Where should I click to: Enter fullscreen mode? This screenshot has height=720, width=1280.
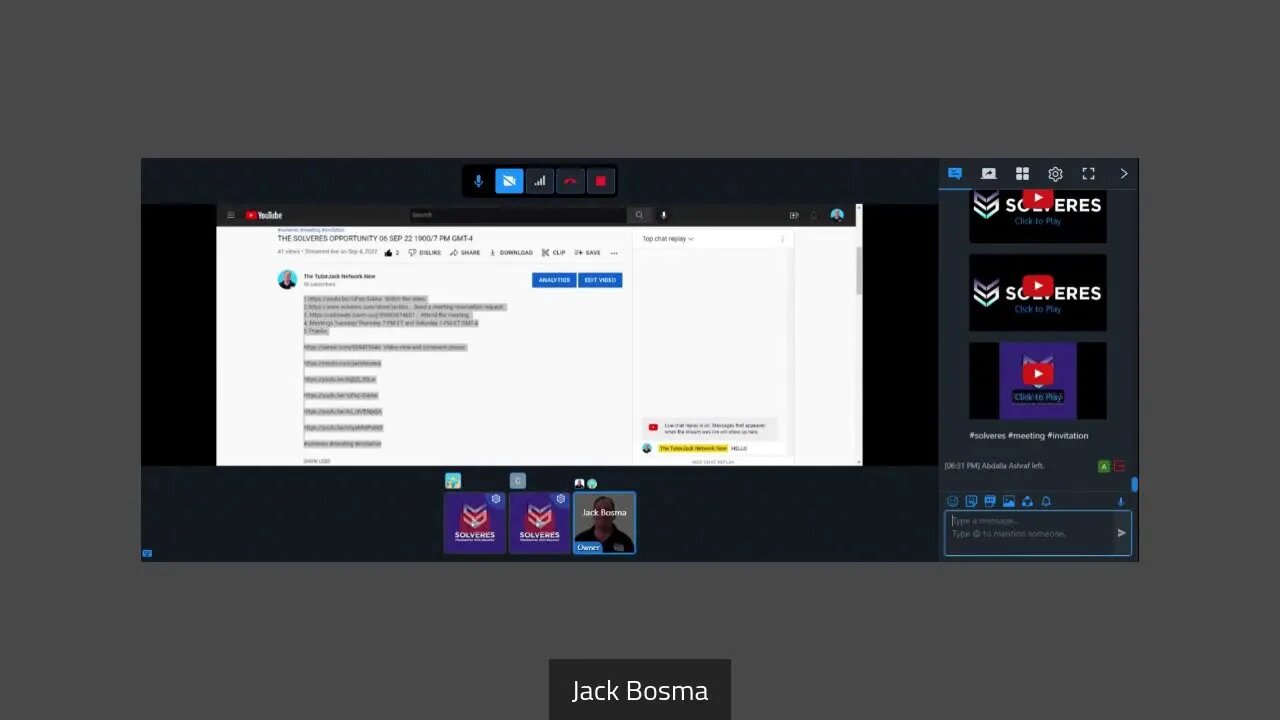pos(1089,174)
